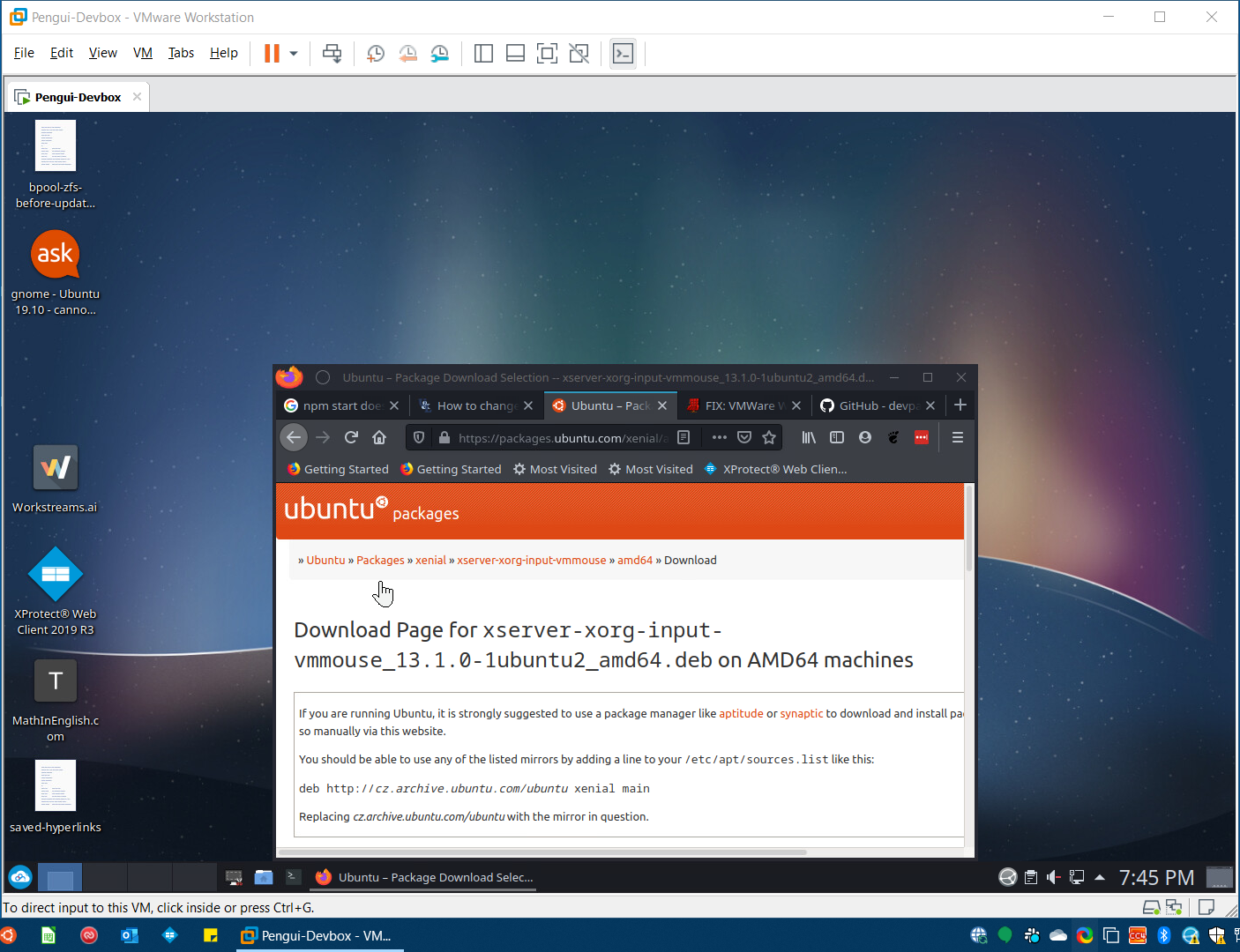Open the tracking protection shield panel
Viewport: 1240px width, 952px height.
[419, 437]
